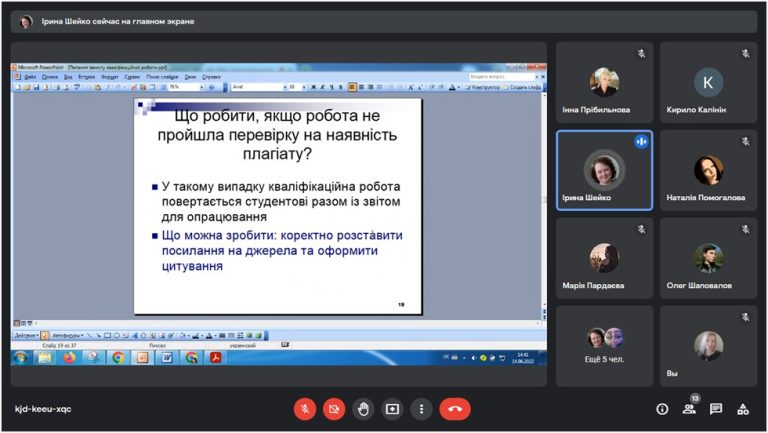The image size is (768, 433).
Task: Click New presentation toolbar icon
Action: [x=18, y=87]
